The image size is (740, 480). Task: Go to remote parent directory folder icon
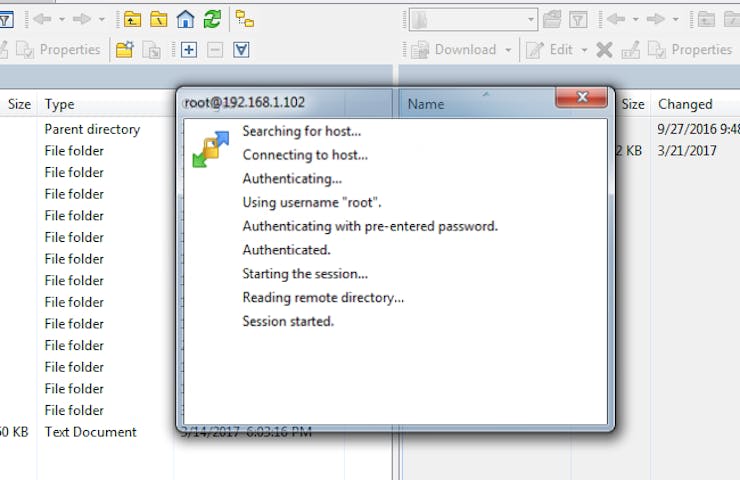(706, 19)
